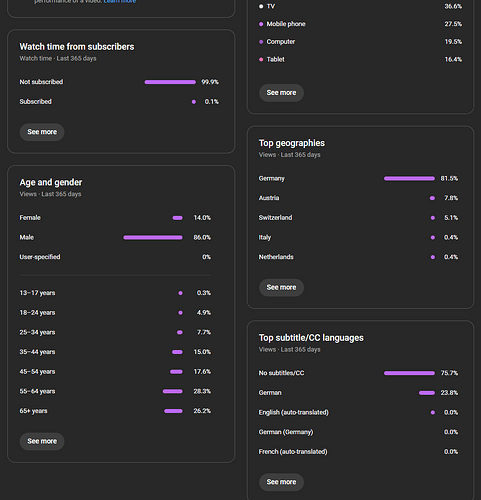This screenshot has height=500, width=481.
Task: Click the Italy row label
Action: 265,237
